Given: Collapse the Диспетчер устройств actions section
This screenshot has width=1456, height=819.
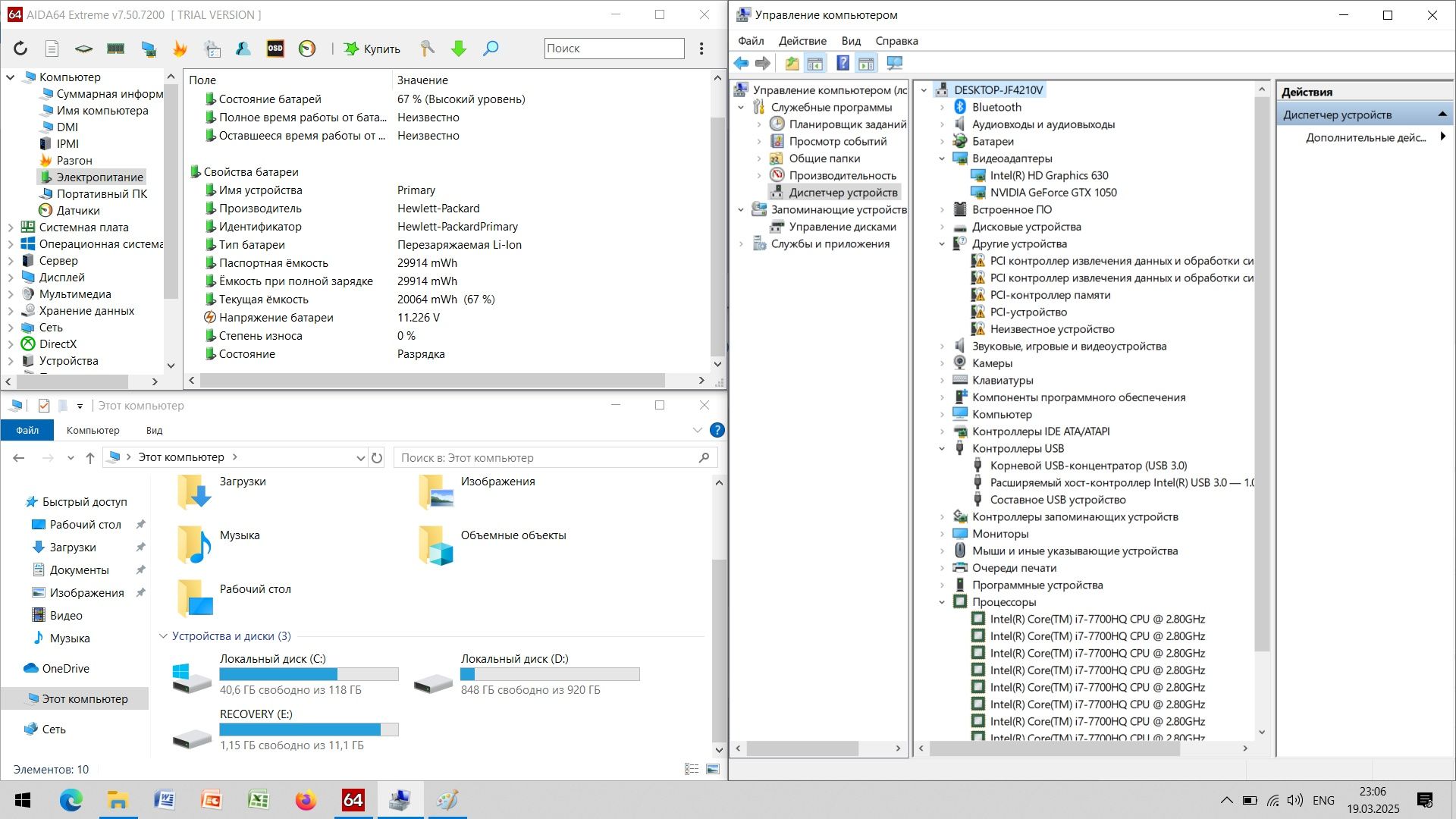Looking at the screenshot, I should click(1442, 115).
